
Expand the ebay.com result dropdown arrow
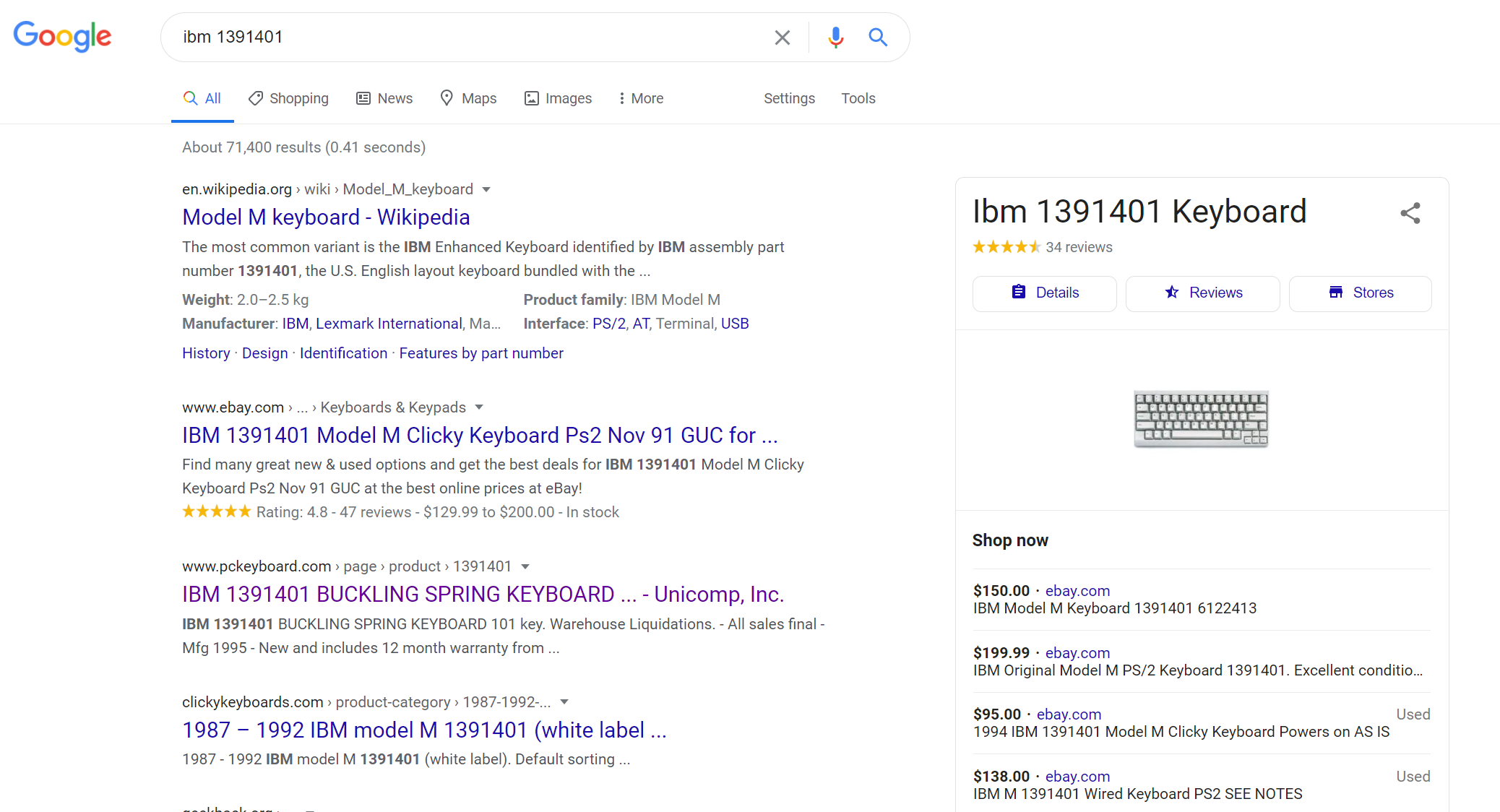pos(479,407)
